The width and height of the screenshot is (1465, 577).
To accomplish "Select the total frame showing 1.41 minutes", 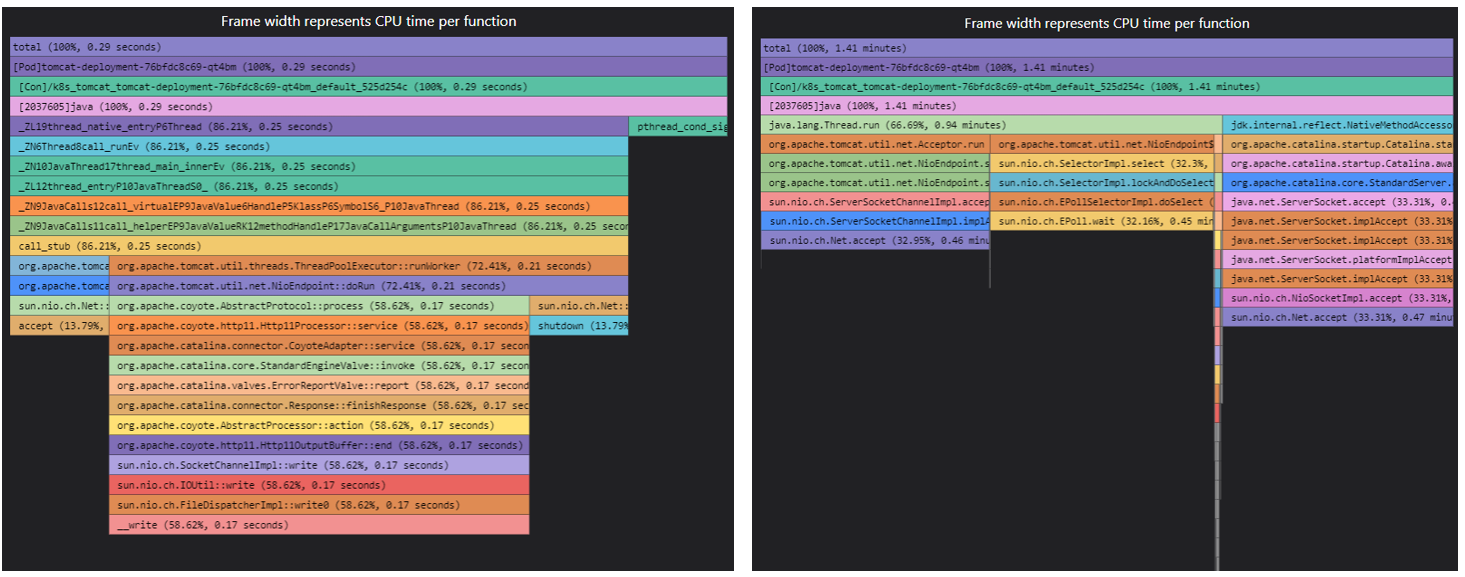I will (1106, 47).
